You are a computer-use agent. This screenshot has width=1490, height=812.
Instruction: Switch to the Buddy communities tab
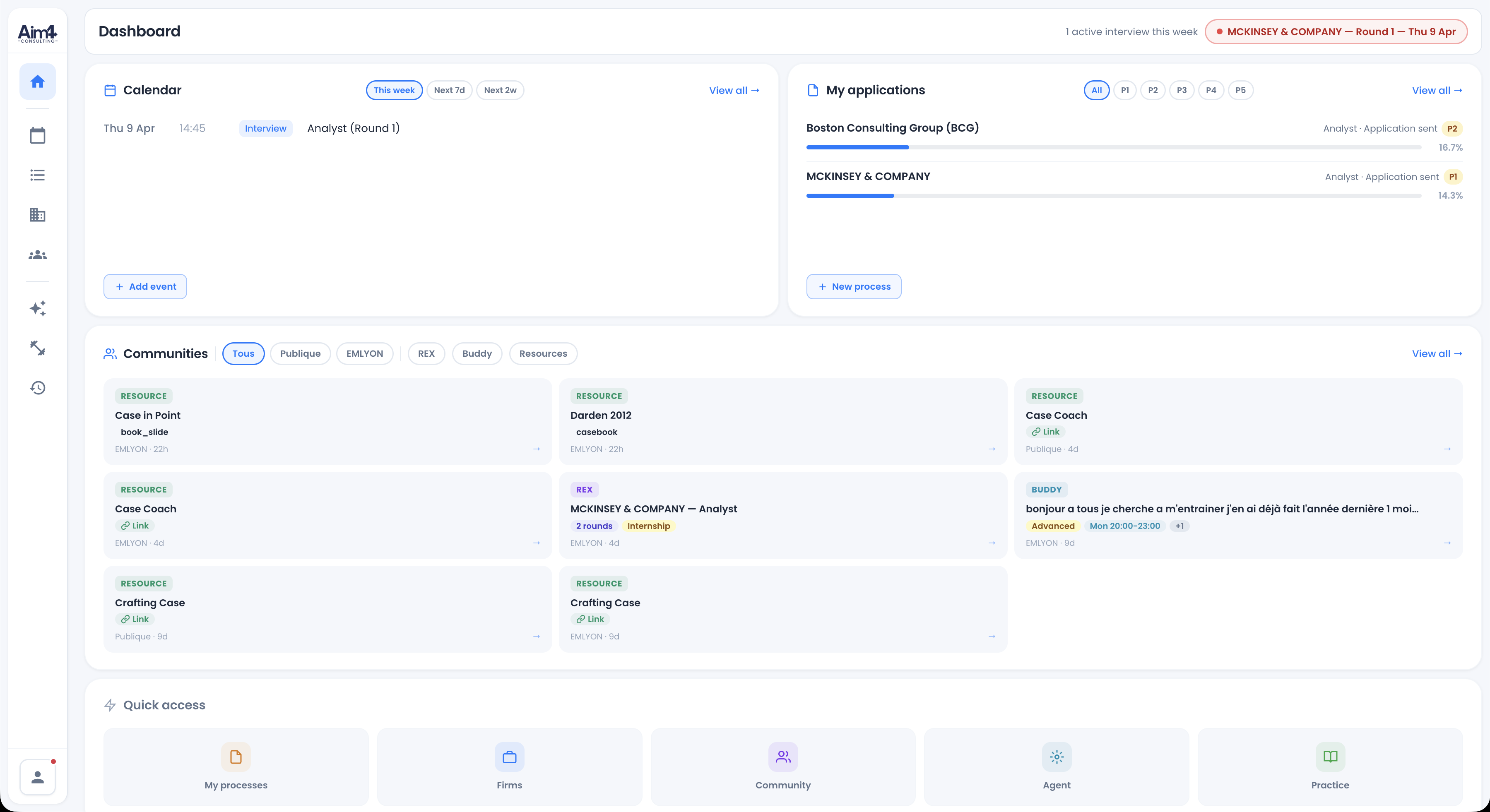pyautogui.click(x=477, y=353)
